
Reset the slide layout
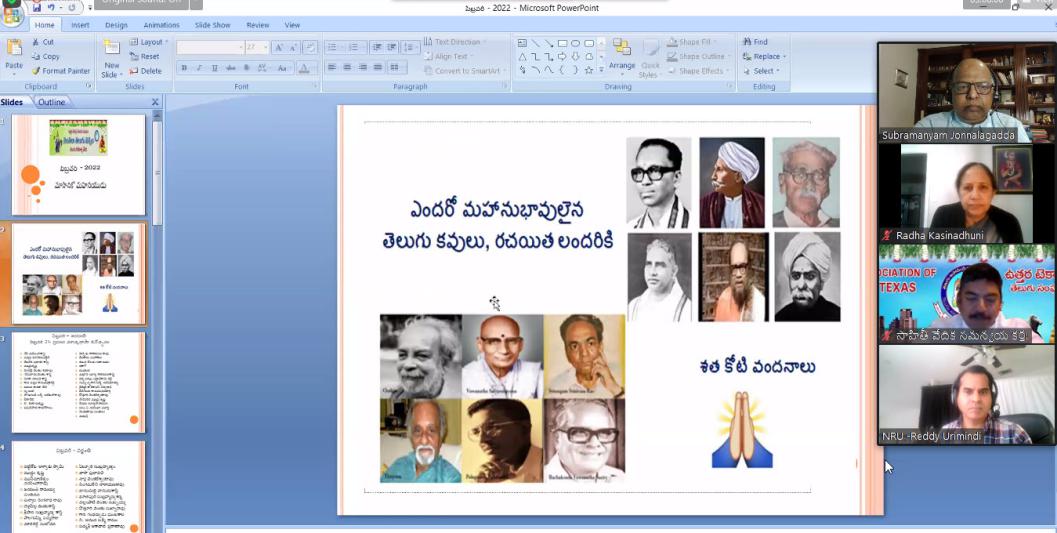[x=145, y=57]
